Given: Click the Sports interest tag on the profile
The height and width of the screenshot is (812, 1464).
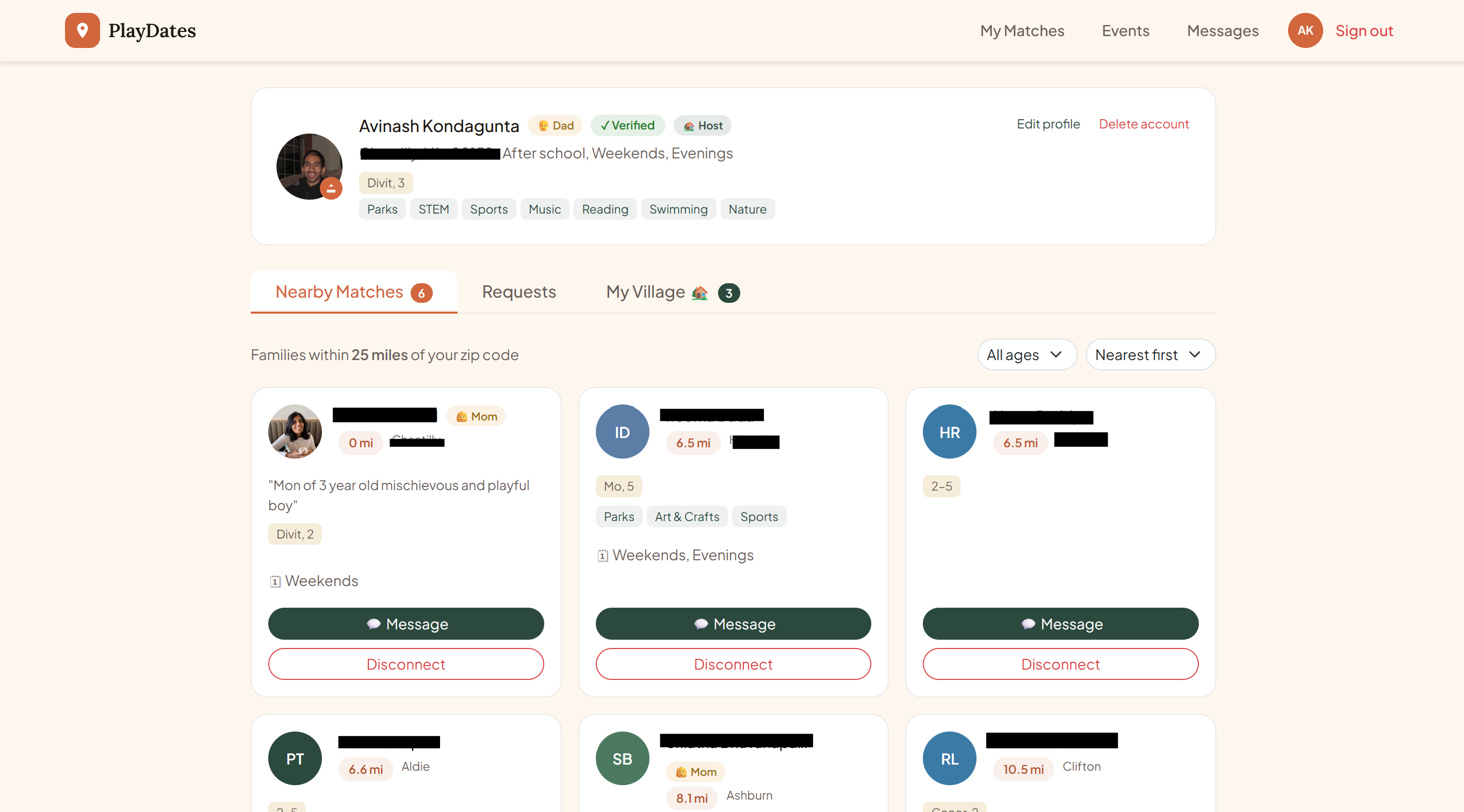Looking at the screenshot, I should click(489, 209).
